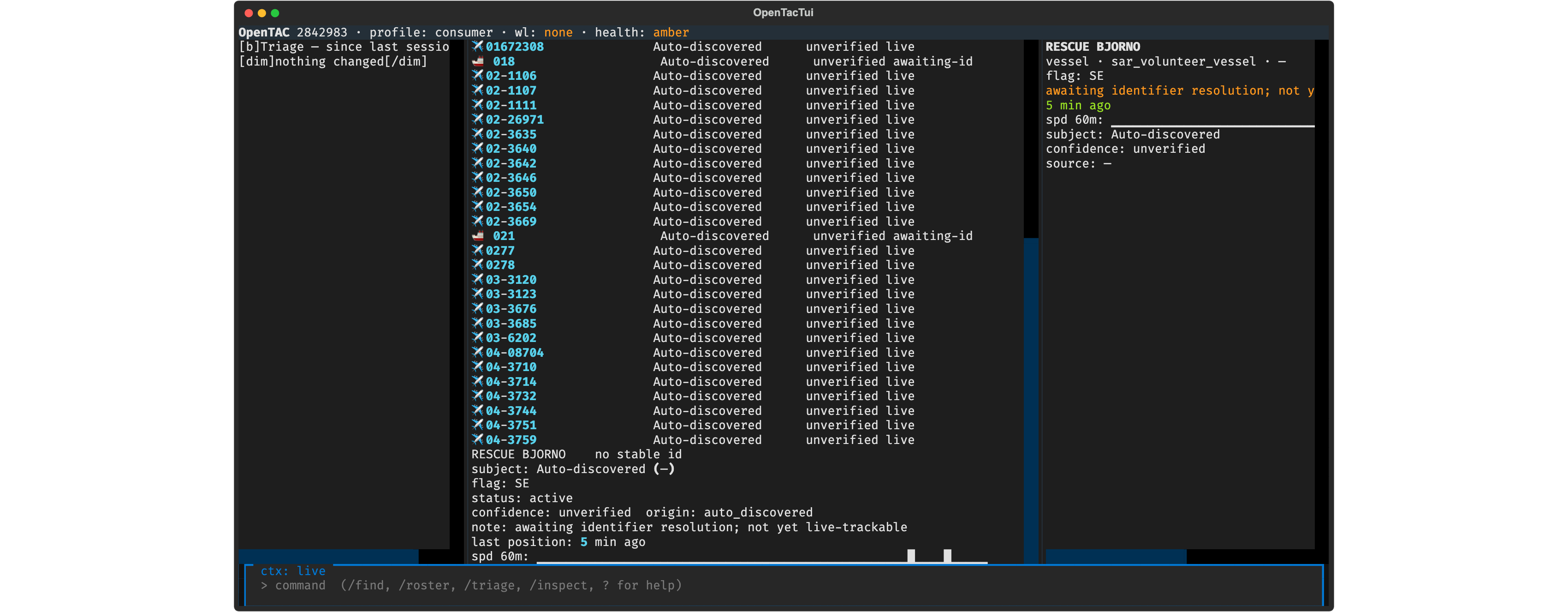Click status: active in the inspect section
The height and width of the screenshot is (612, 1568).
522,499
